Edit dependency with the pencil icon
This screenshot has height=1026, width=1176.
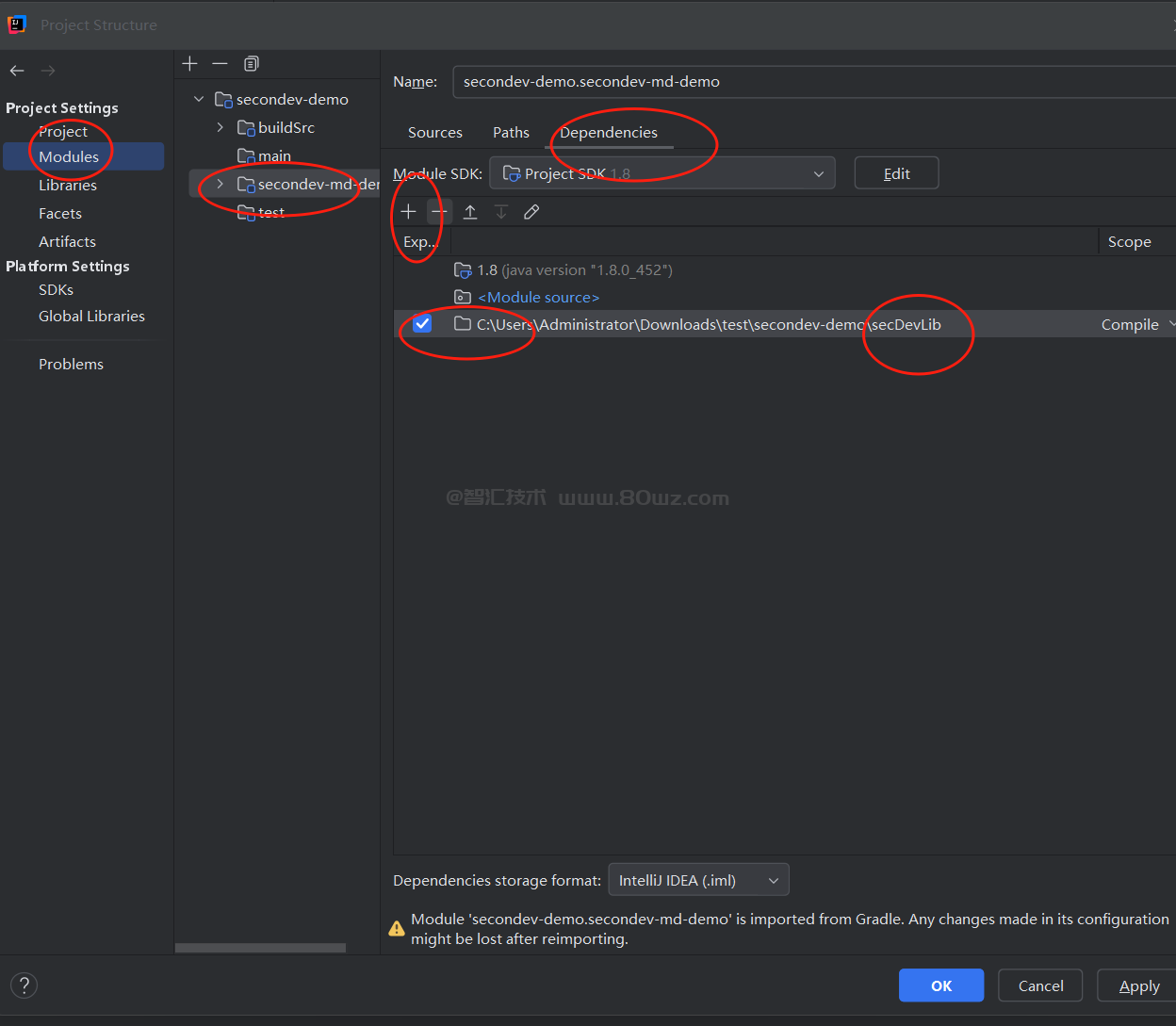[531, 212]
